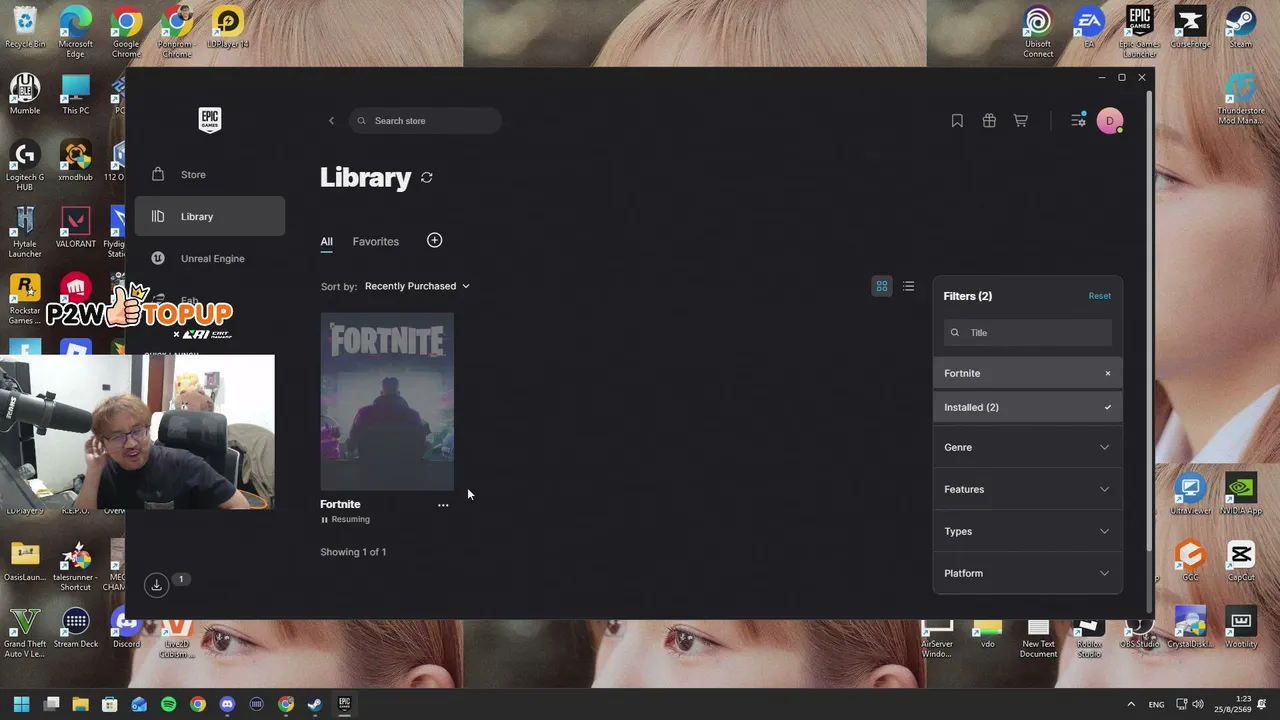Screen dimensions: 1280x720
Task: Click the Epic Games logo in launcher sidebar
Action: [209, 120]
